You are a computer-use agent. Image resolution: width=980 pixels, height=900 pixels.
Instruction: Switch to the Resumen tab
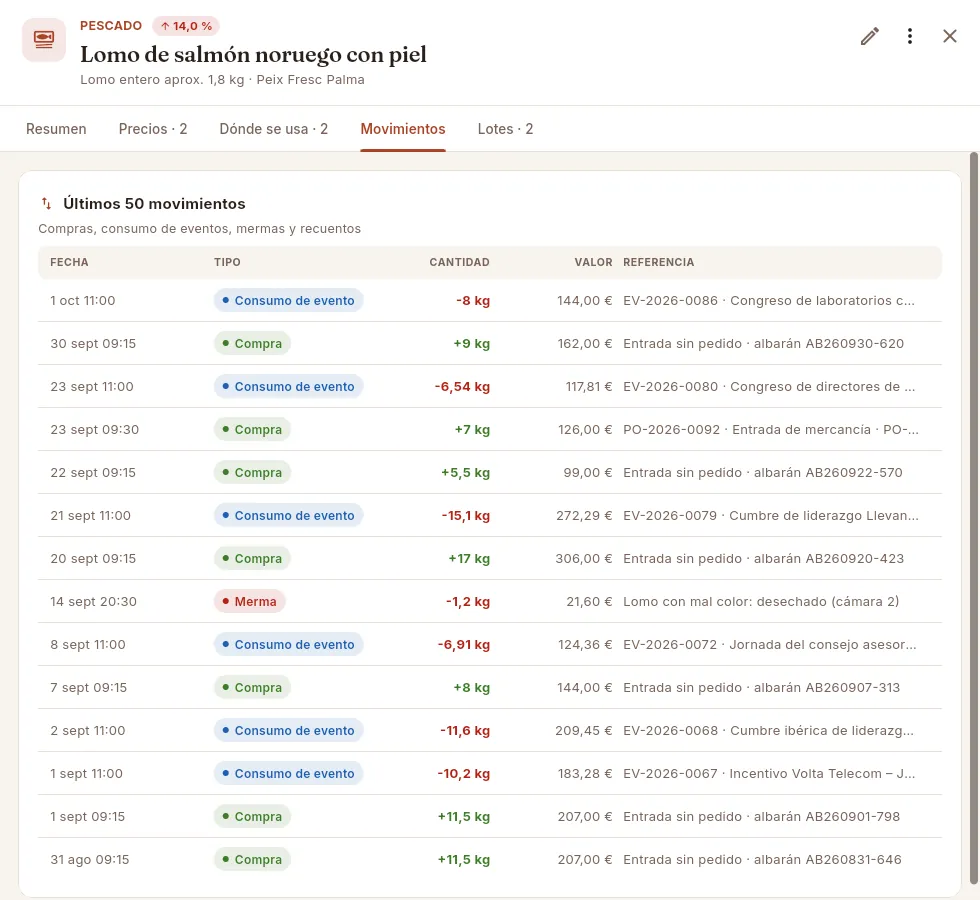56,129
